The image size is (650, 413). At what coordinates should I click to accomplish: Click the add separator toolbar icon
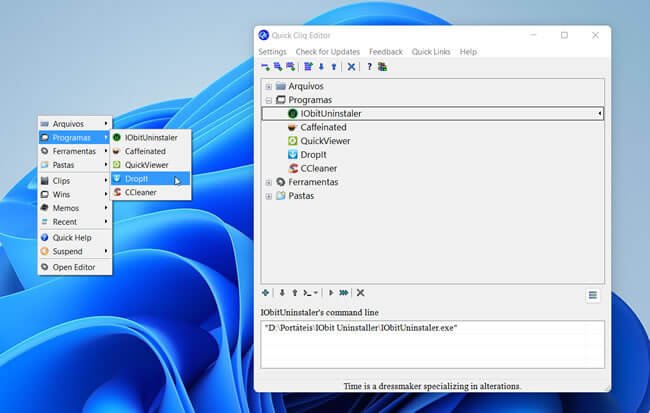(265, 67)
